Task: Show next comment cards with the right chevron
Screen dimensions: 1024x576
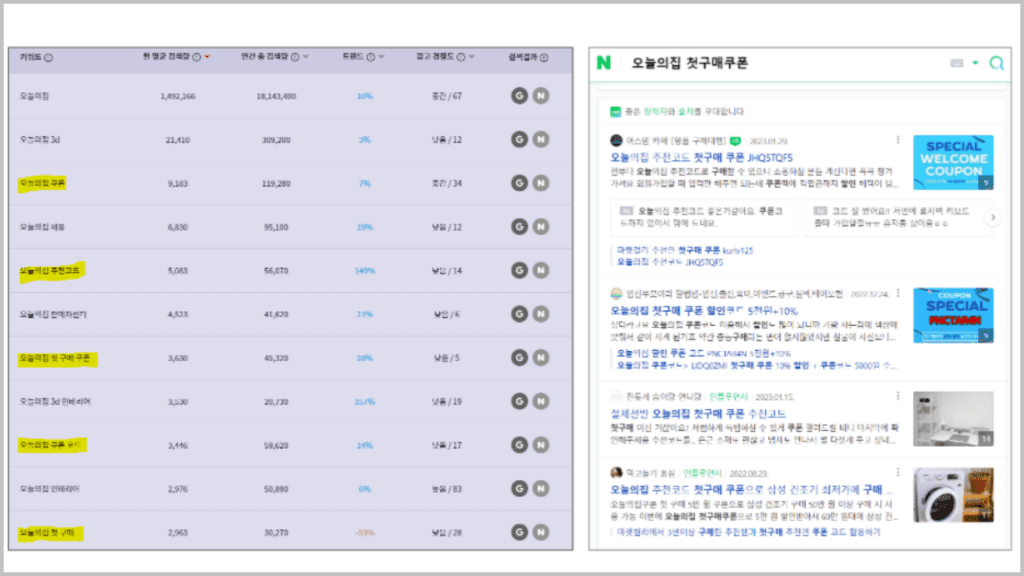Action: (993, 217)
